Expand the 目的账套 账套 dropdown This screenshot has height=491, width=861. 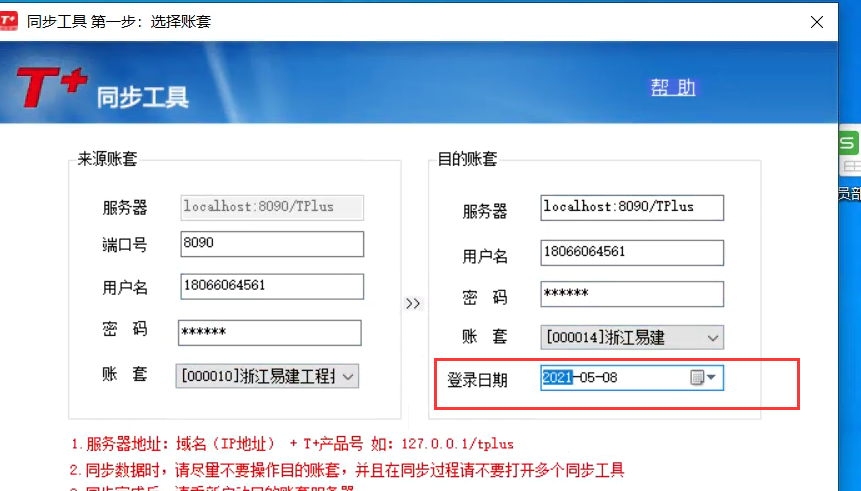tap(713, 338)
